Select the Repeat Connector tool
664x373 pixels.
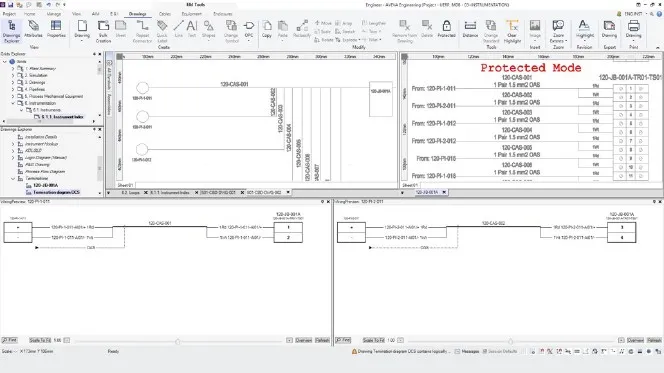point(142,31)
